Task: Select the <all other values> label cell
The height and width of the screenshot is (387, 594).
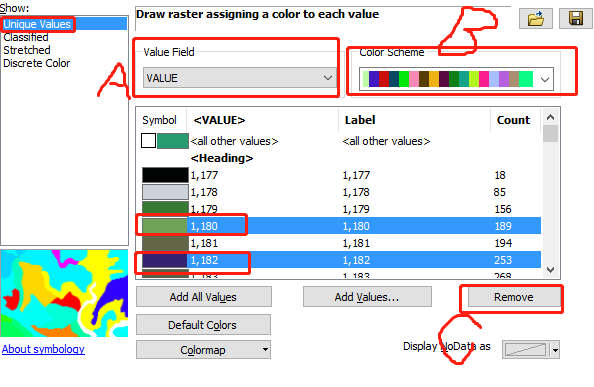Action: 386,141
